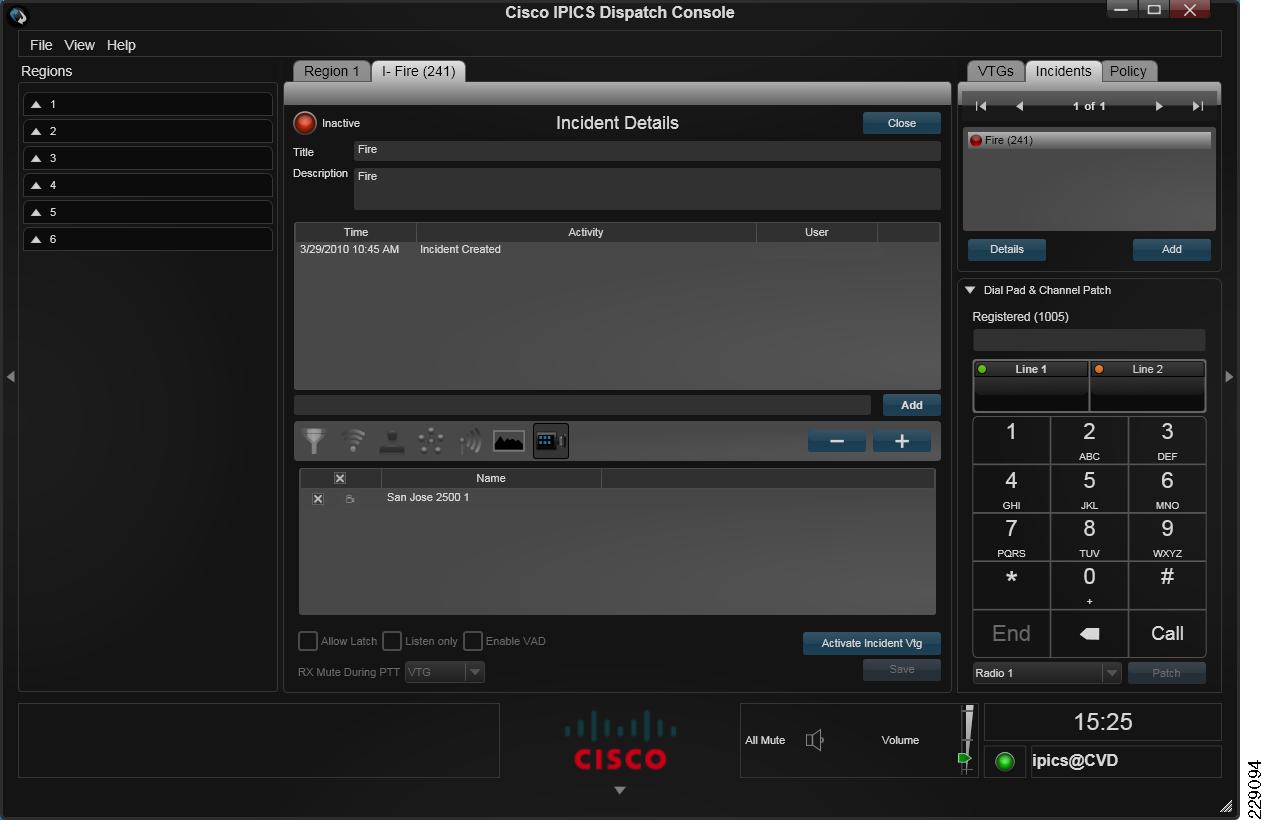Screen dimensions: 1262x820
Task: Click Add button beside journal entry field
Action: 912,405
